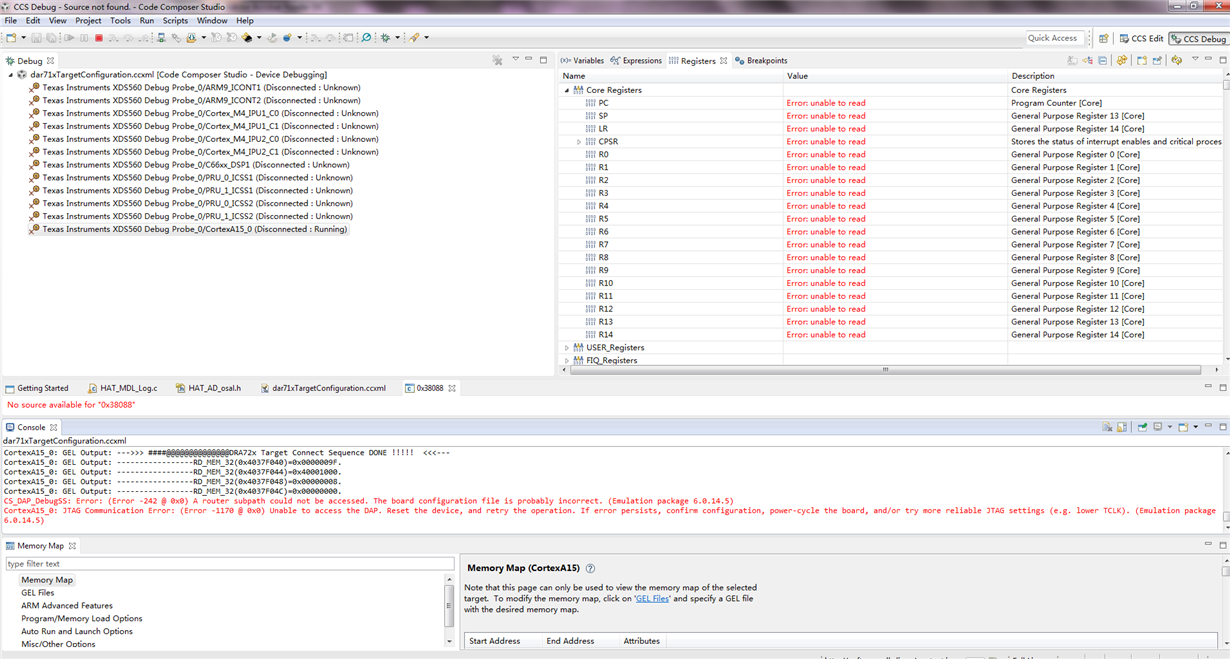The image size is (1230, 659).
Task: Select CortexA15_0 Disconnected Running entry
Action: pos(188,229)
